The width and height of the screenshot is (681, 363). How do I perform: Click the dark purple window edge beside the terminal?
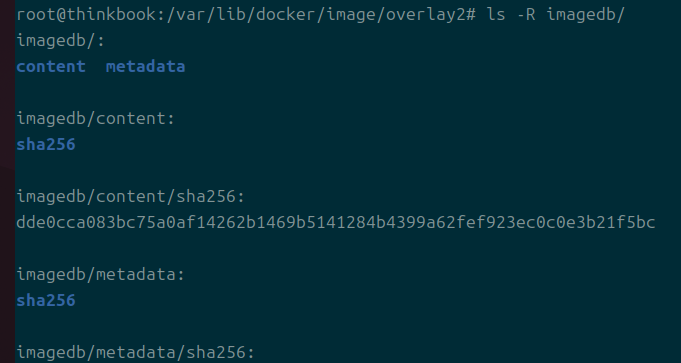[x=7, y=182]
